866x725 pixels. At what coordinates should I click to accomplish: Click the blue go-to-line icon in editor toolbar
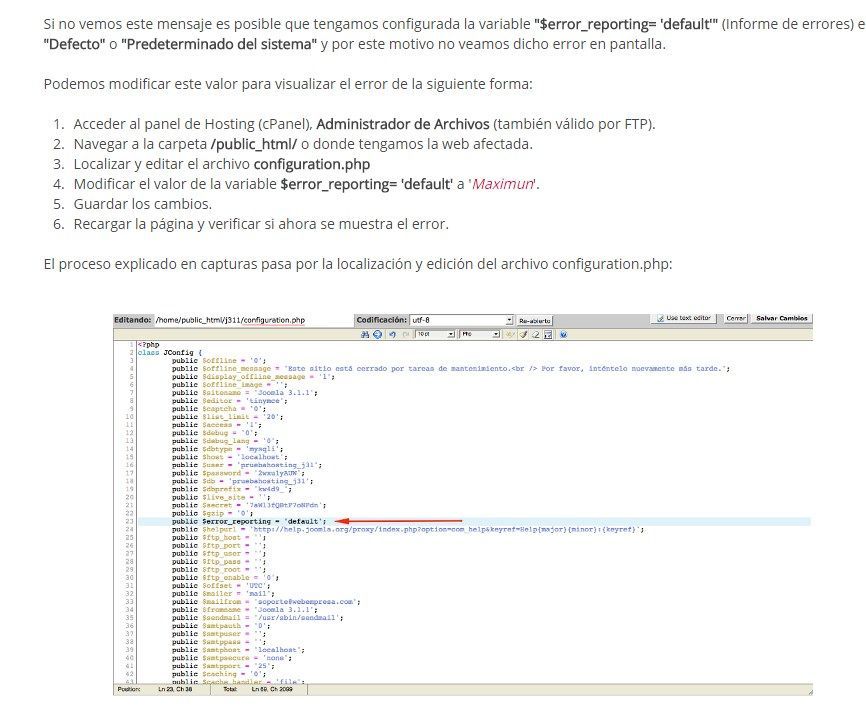point(377,334)
